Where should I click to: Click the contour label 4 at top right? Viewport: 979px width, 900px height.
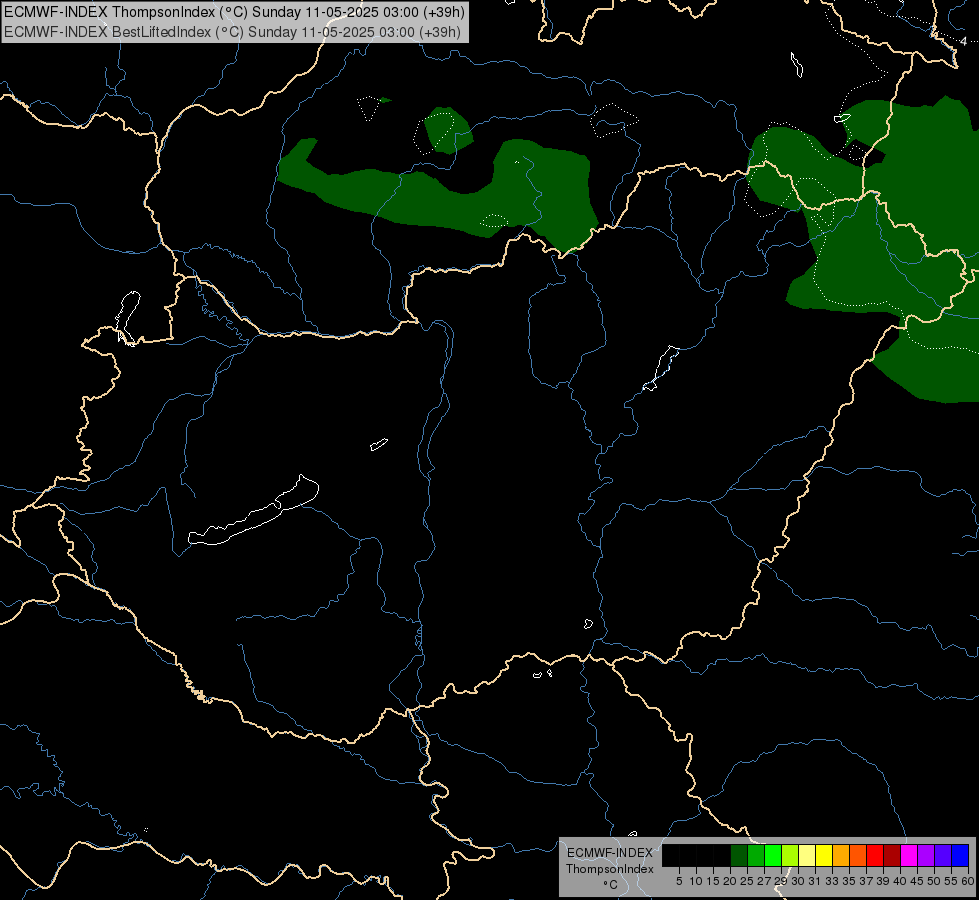click(x=963, y=41)
